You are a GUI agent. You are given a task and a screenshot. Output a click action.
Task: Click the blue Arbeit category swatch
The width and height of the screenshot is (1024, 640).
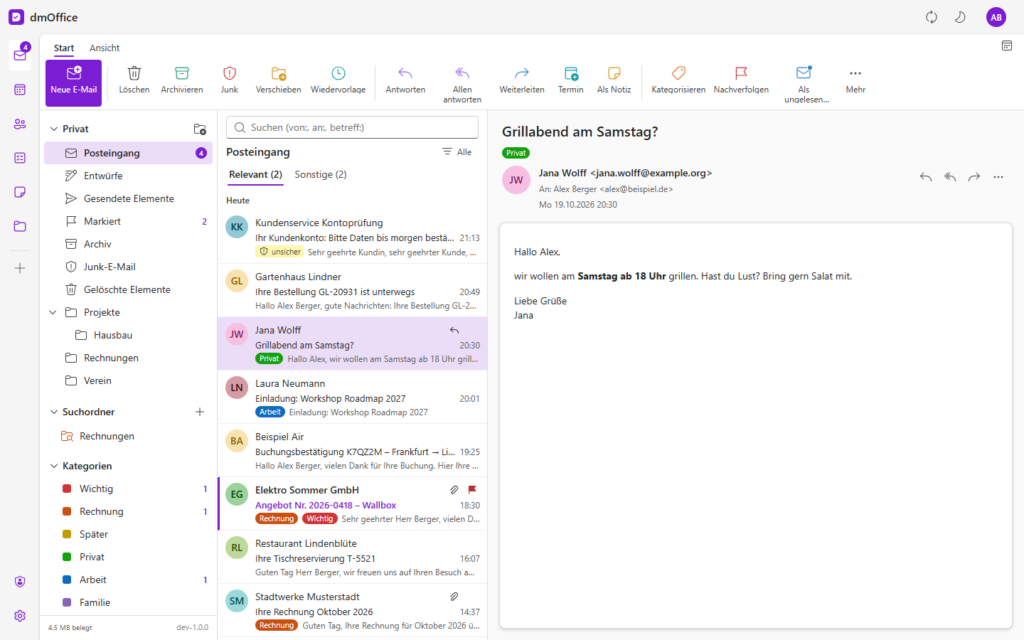point(67,580)
